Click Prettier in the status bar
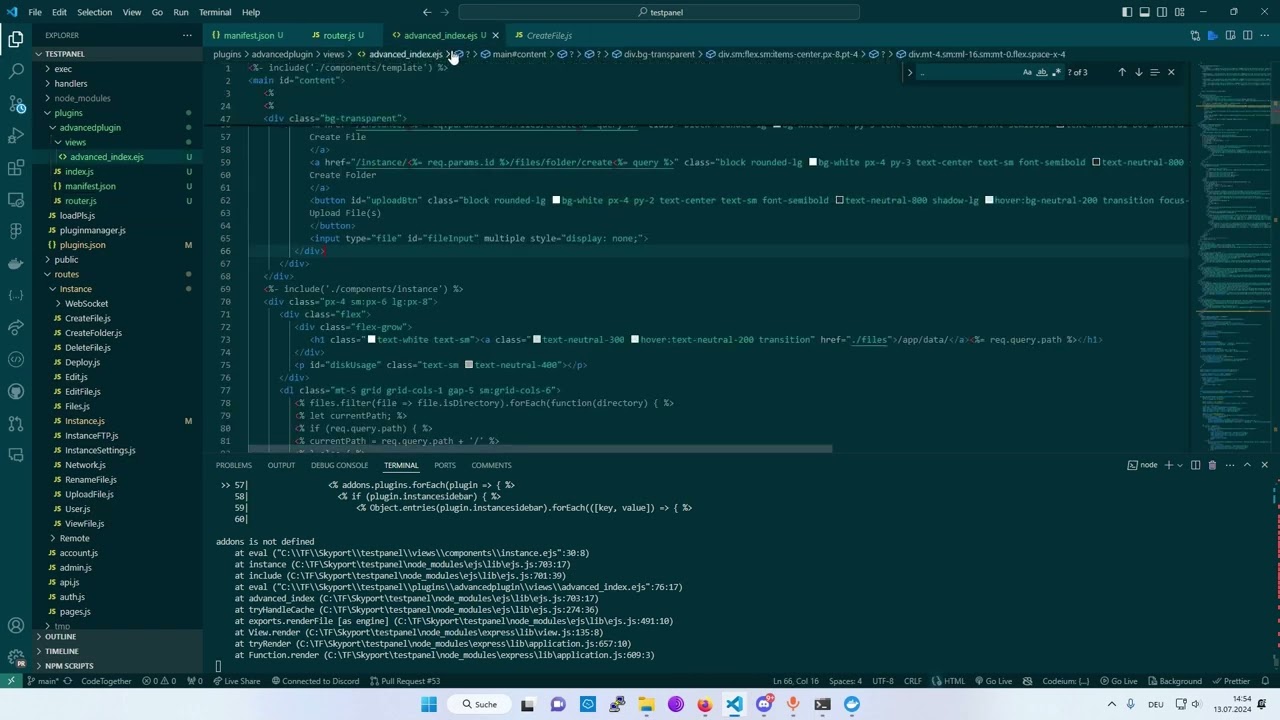 point(1231,681)
